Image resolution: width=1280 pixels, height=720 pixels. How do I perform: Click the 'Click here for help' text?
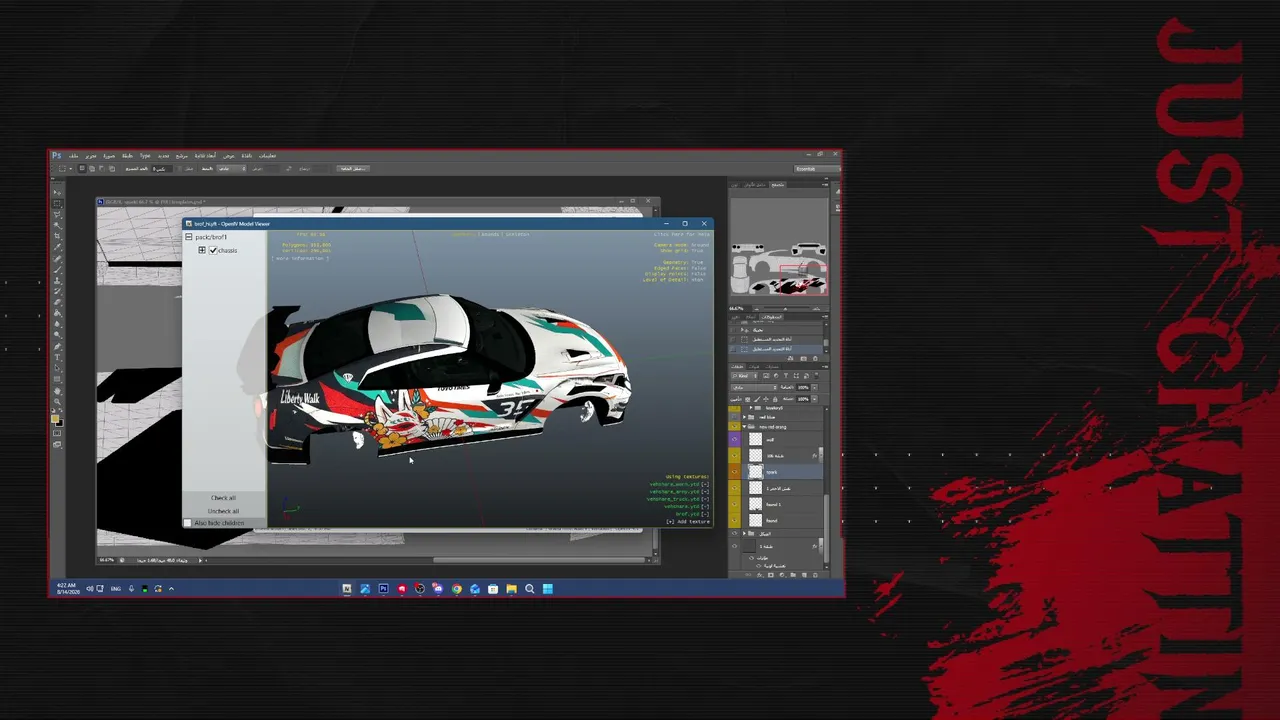click(x=683, y=234)
